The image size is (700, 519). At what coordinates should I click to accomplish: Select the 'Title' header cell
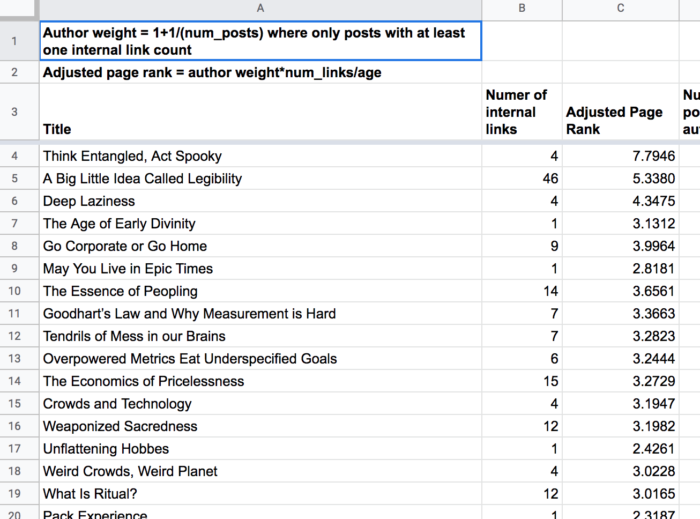[260, 112]
